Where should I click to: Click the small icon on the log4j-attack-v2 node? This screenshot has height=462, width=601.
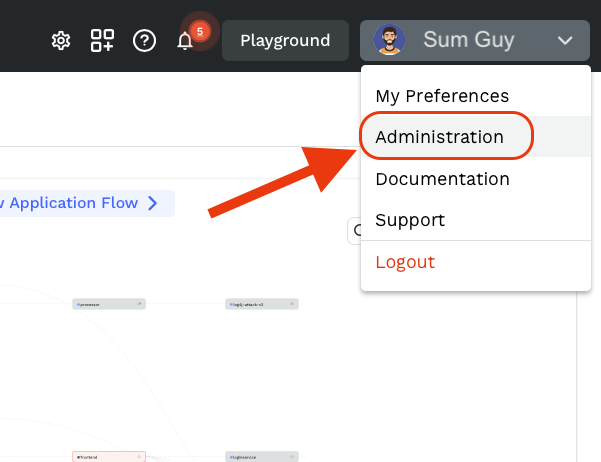click(292, 303)
